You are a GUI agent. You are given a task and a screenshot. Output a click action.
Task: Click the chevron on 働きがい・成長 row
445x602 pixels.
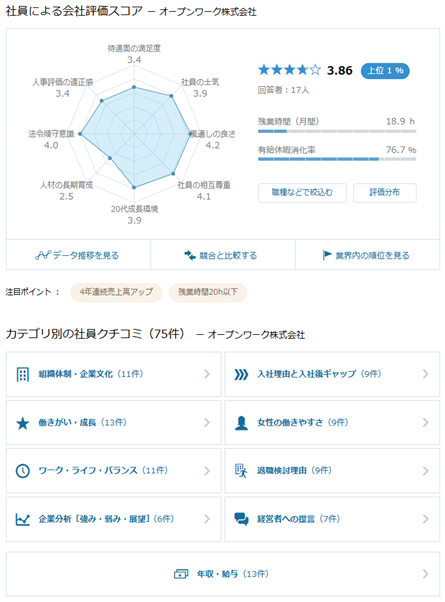tap(207, 423)
